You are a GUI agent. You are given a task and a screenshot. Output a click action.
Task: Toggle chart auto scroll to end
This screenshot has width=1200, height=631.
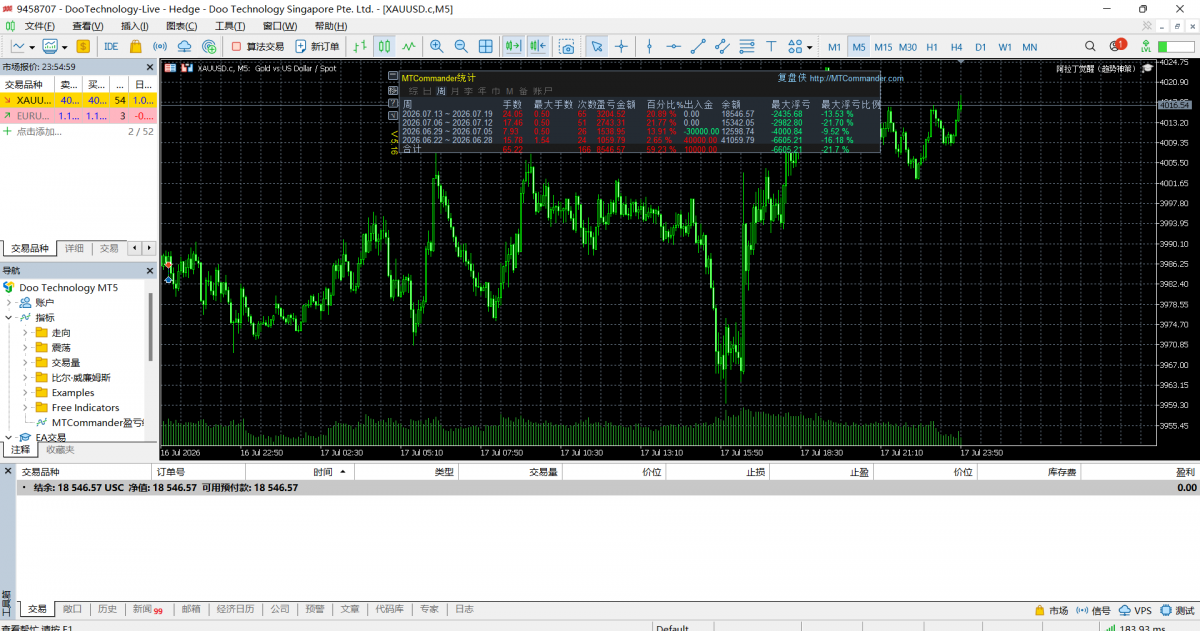click(x=513, y=46)
